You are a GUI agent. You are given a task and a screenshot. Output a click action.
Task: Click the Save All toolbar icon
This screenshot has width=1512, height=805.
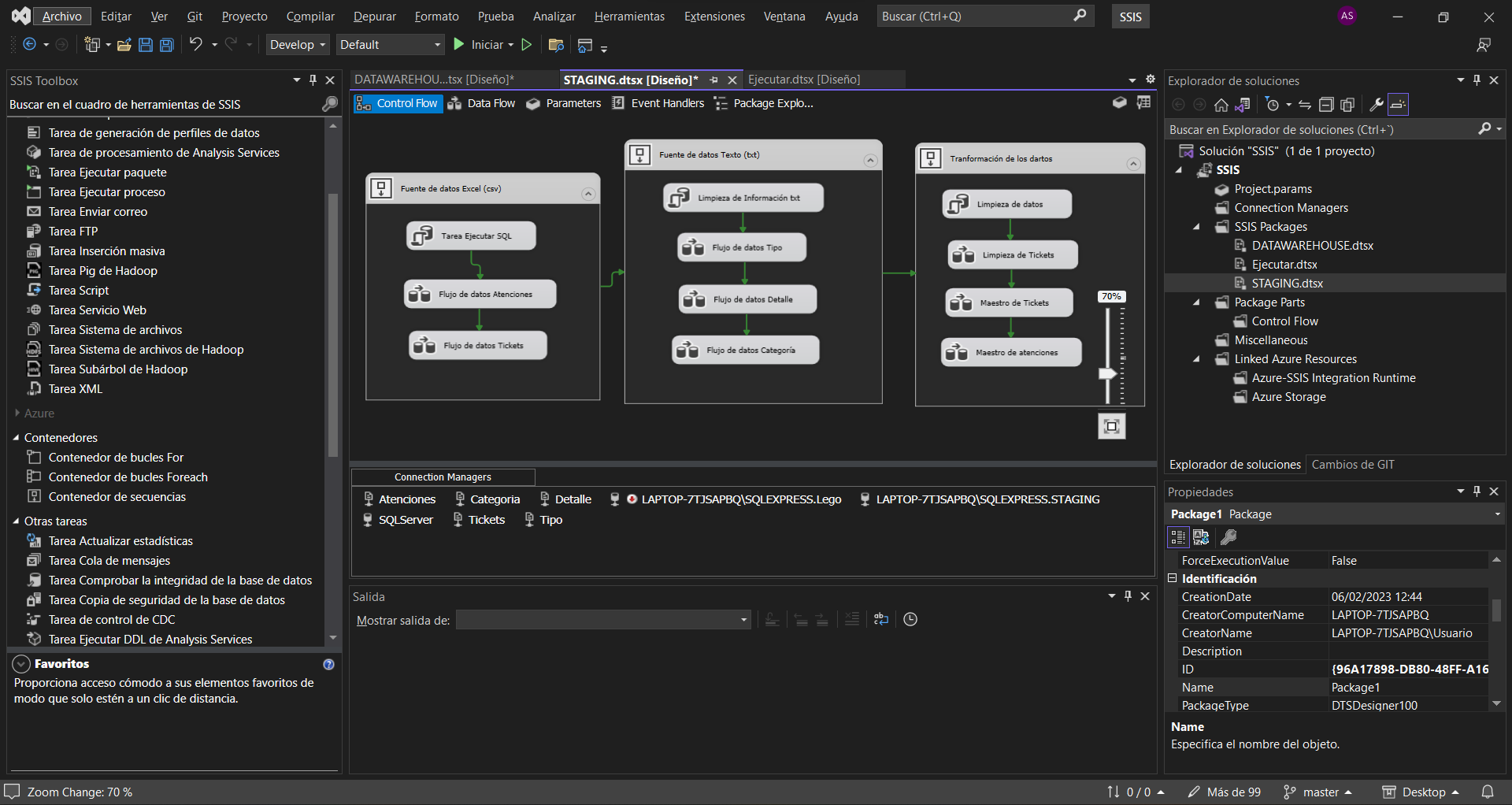tap(167, 45)
